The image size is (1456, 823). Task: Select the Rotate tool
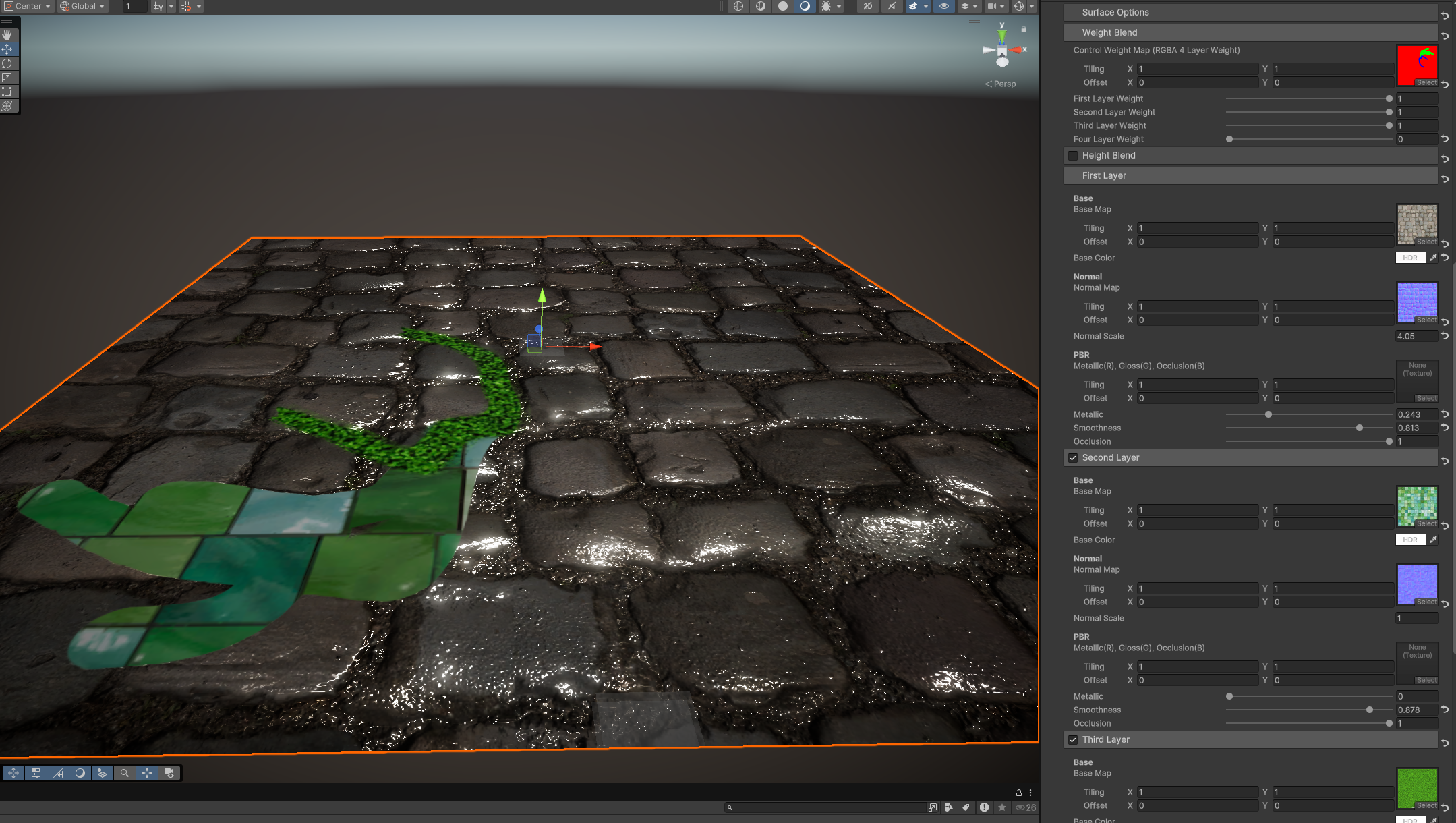[x=7, y=63]
